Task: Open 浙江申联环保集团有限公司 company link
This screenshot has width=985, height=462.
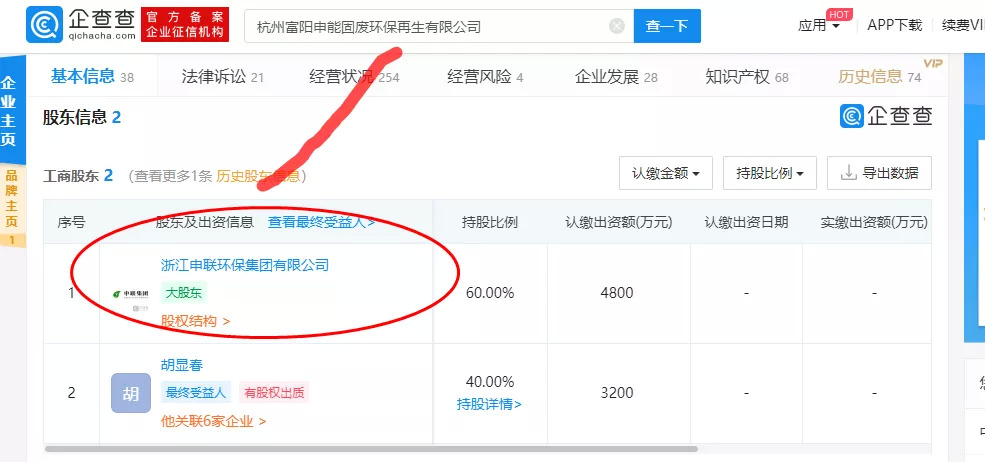Action: (x=245, y=265)
